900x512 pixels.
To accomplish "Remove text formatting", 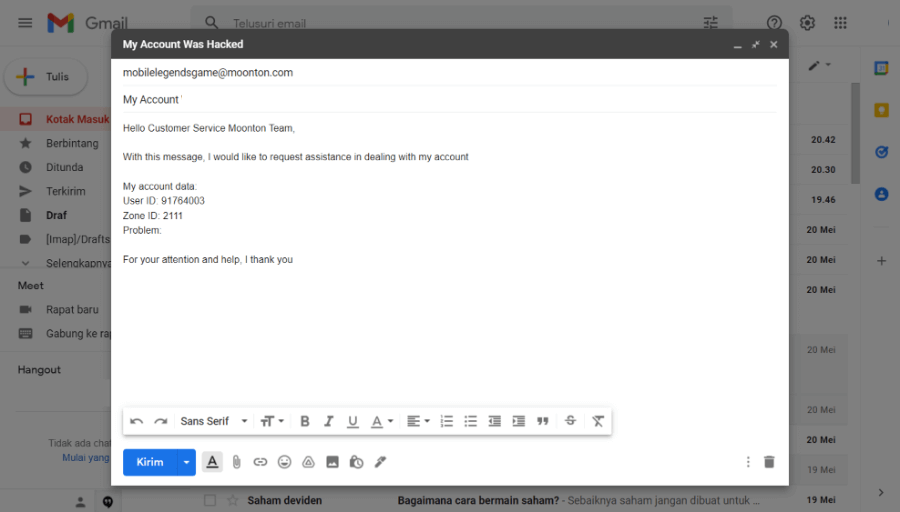I will [x=598, y=421].
